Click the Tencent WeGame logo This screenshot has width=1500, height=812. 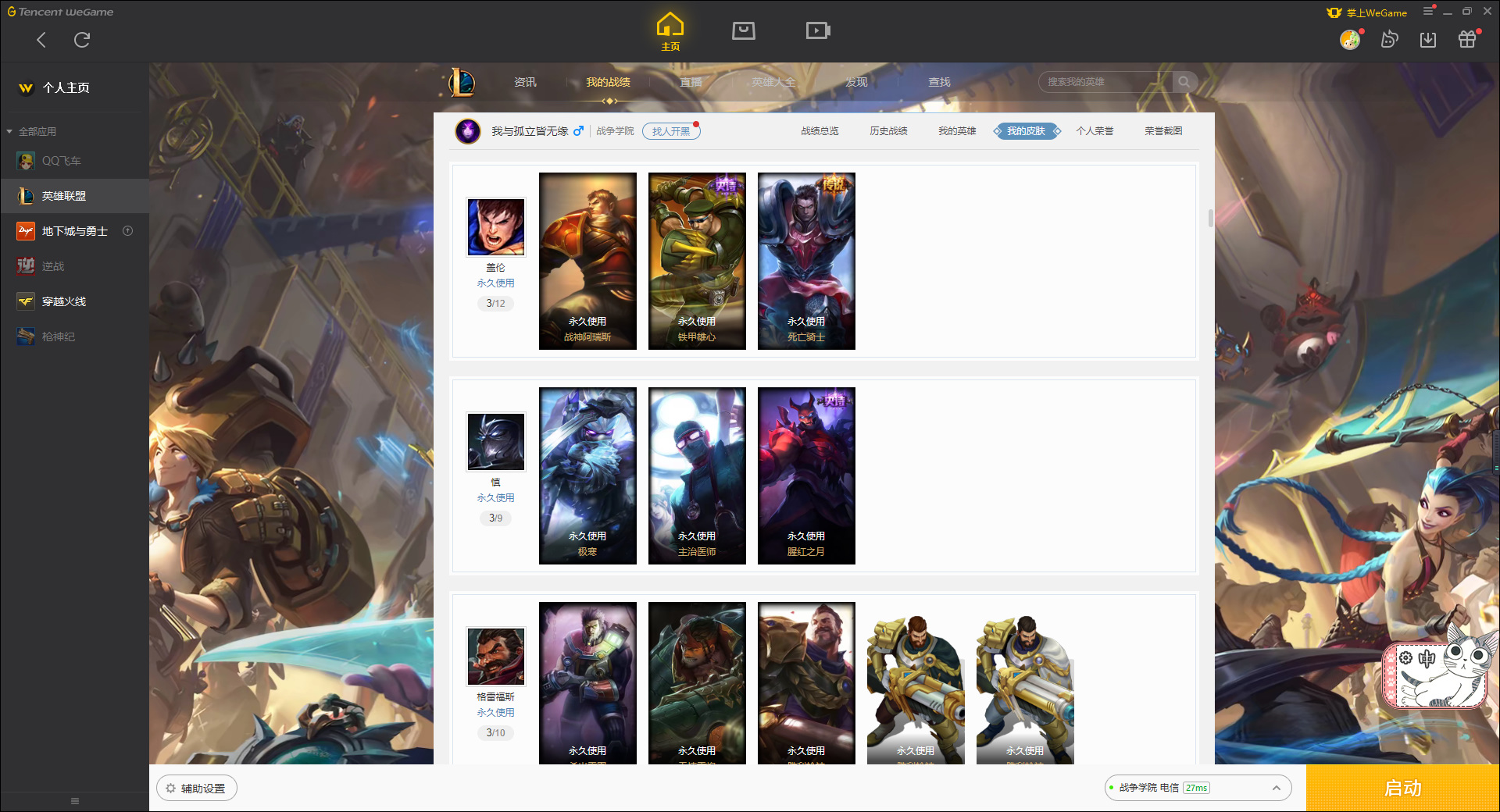click(60, 12)
